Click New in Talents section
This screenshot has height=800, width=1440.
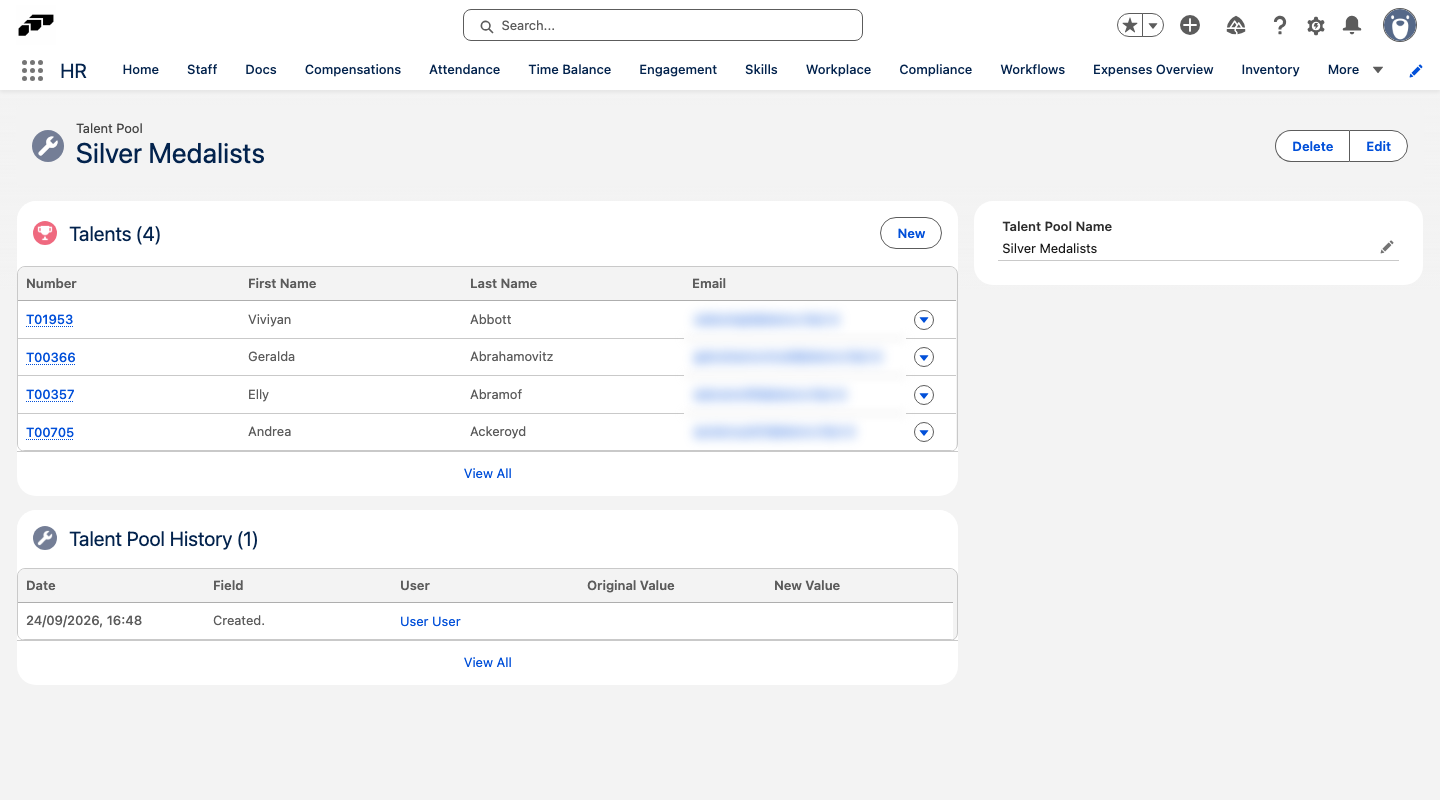911,233
